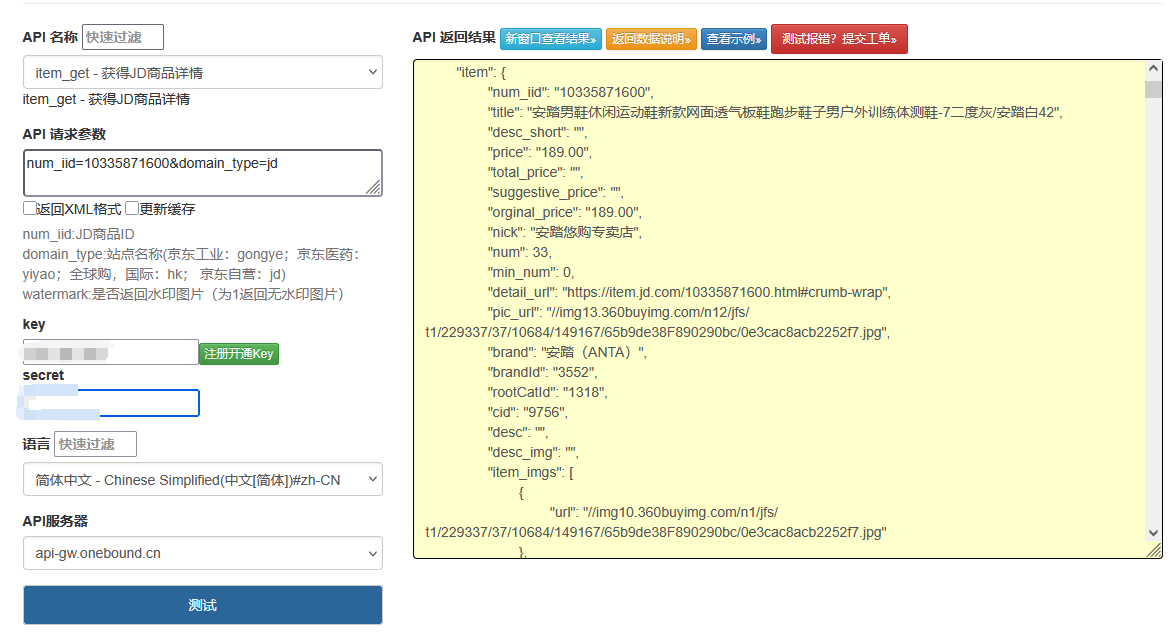Click 新窗口查看结果 button
The height and width of the screenshot is (640, 1173).
coord(551,39)
